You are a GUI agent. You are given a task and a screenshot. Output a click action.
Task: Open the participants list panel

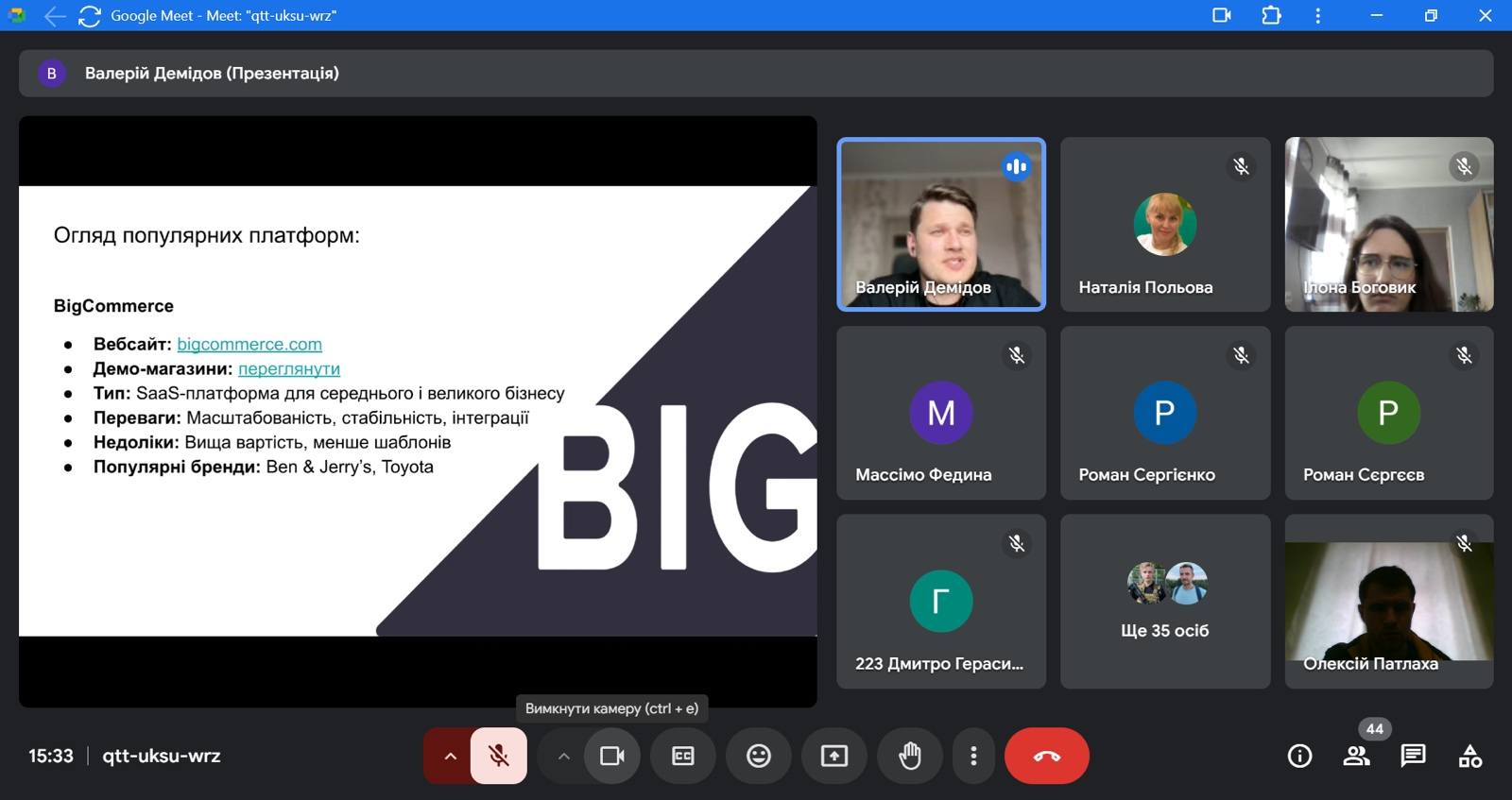pyautogui.click(x=1356, y=756)
